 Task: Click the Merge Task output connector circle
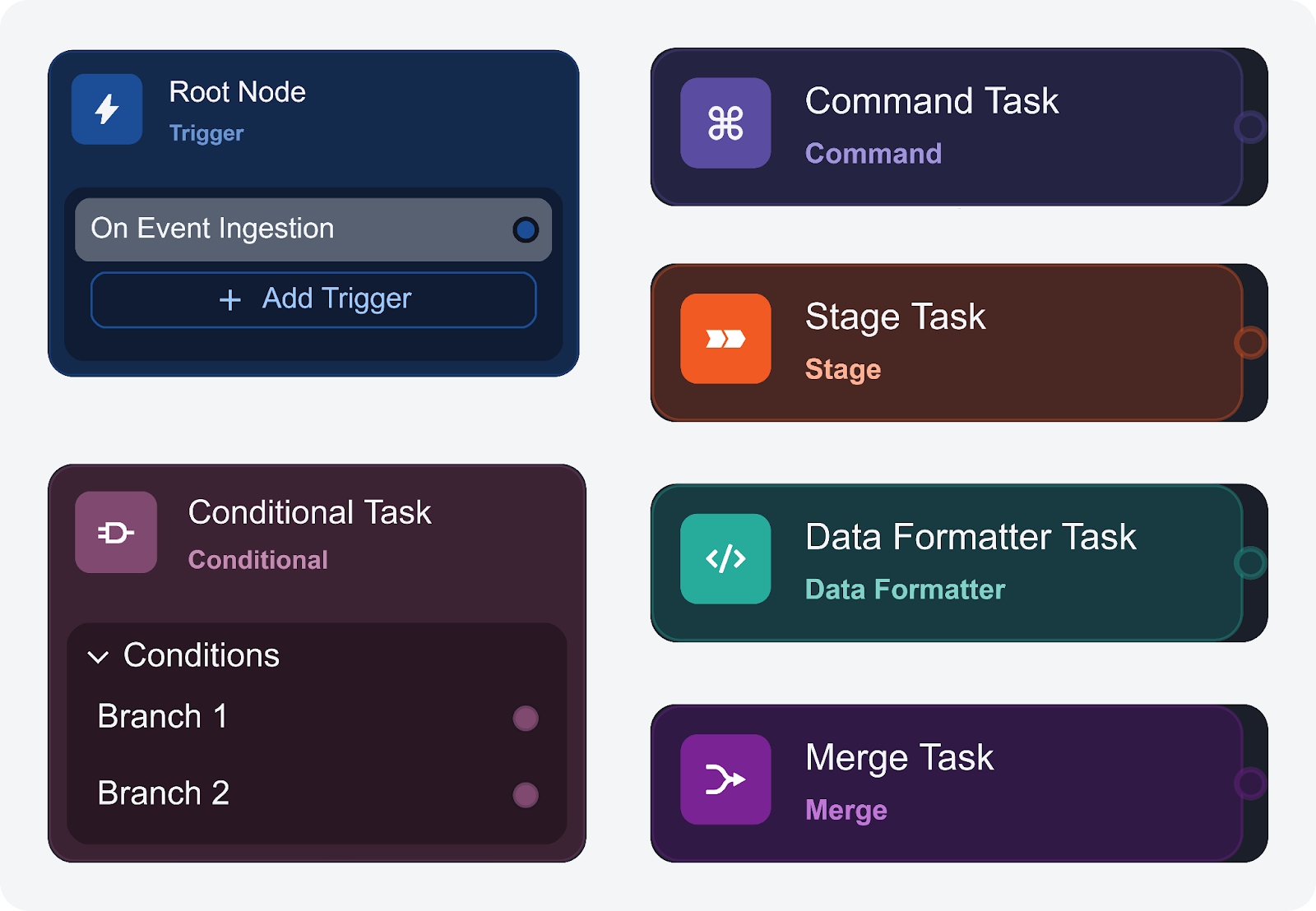(x=1250, y=784)
